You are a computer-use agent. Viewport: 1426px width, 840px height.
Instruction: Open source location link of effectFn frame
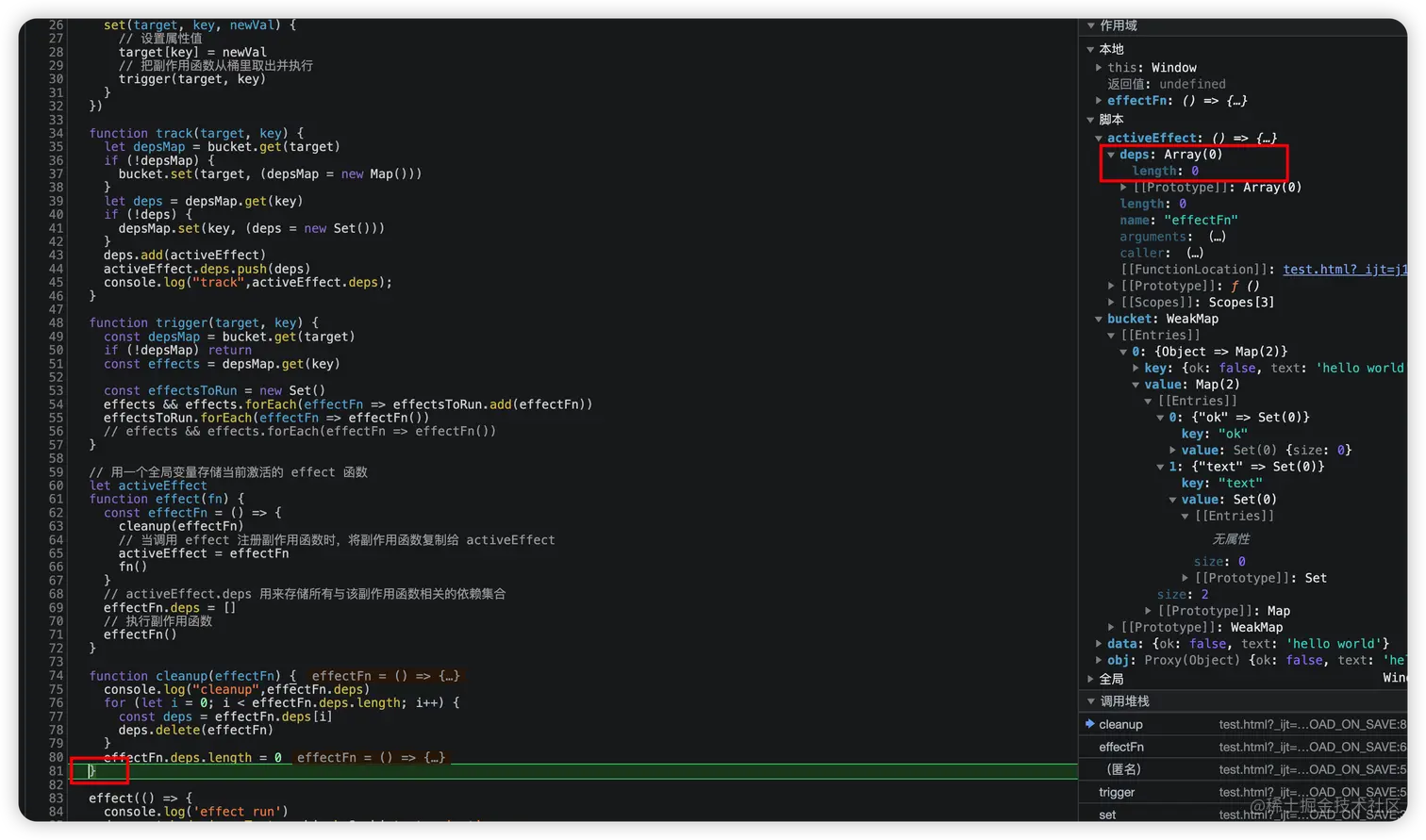coord(1312,747)
